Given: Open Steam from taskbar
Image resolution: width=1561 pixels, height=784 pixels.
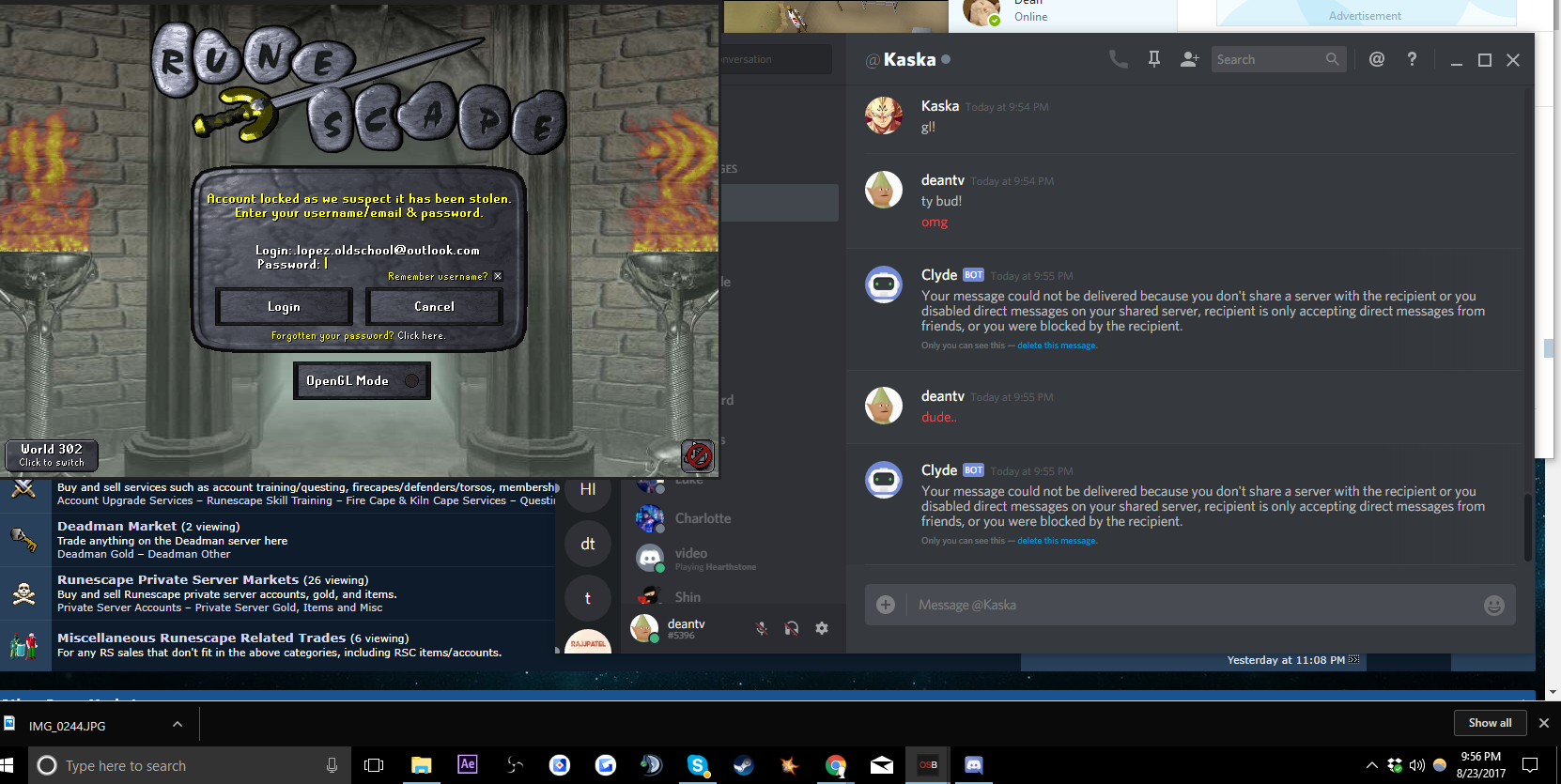Looking at the screenshot, I should pyautogui.click(x=743, y=765).
